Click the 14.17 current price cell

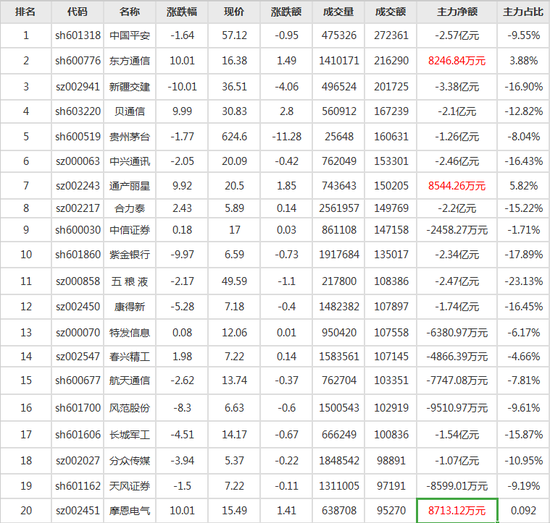(234, 435)
